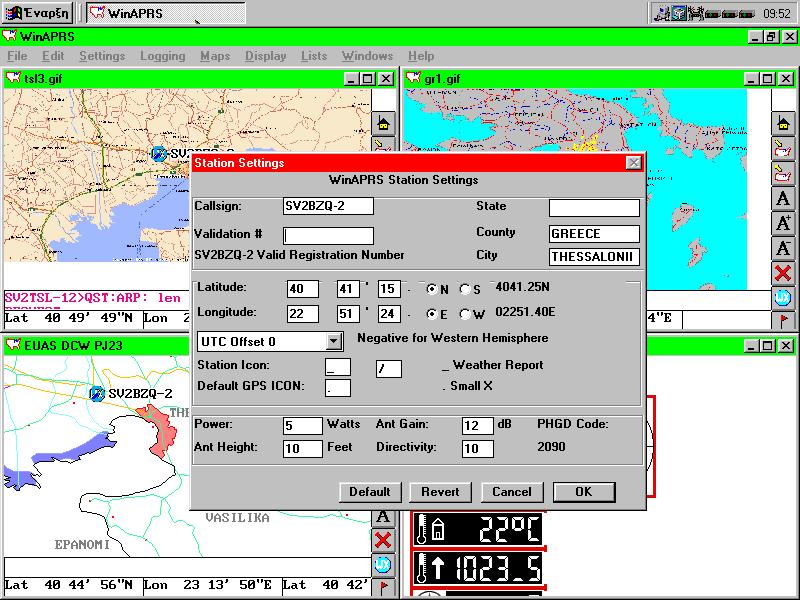
Task: Click the red X icon in gr1.gif toolbar
Action: [783, 273]
